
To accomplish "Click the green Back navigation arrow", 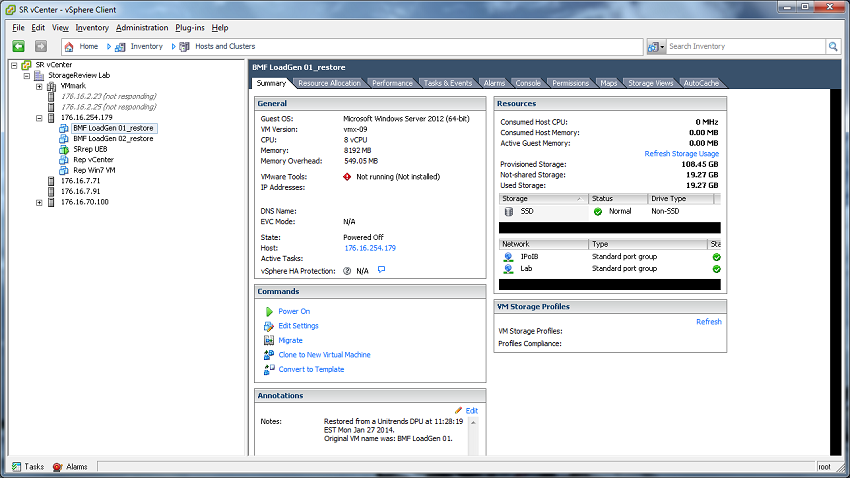I will pyautogui.click(x=18, y=47).
